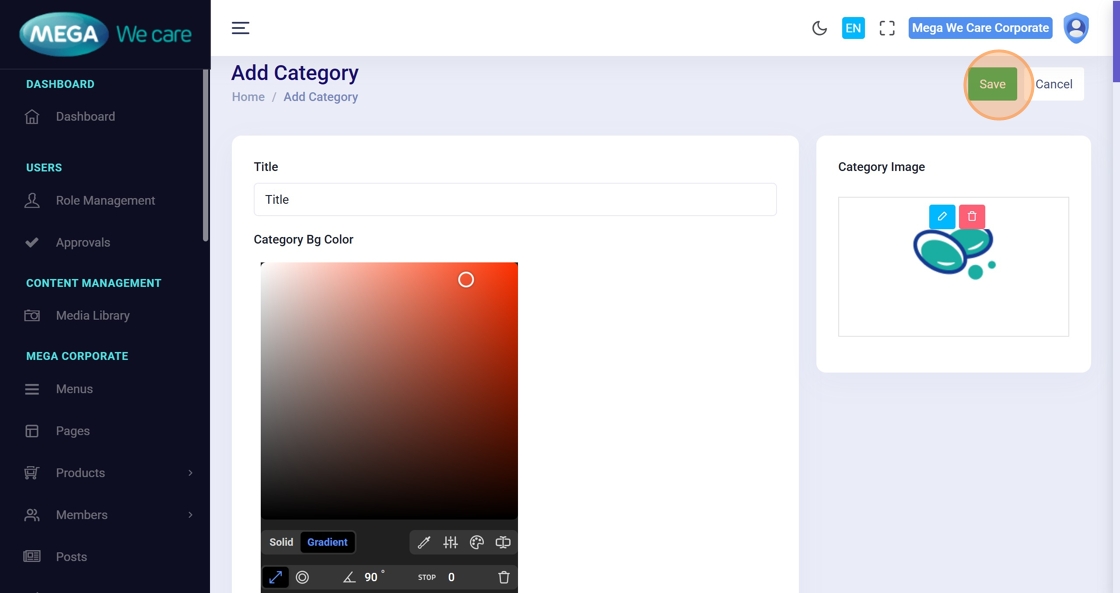1120x593 pixels.
Task: Click the Save button
Action: coord(992,84)
